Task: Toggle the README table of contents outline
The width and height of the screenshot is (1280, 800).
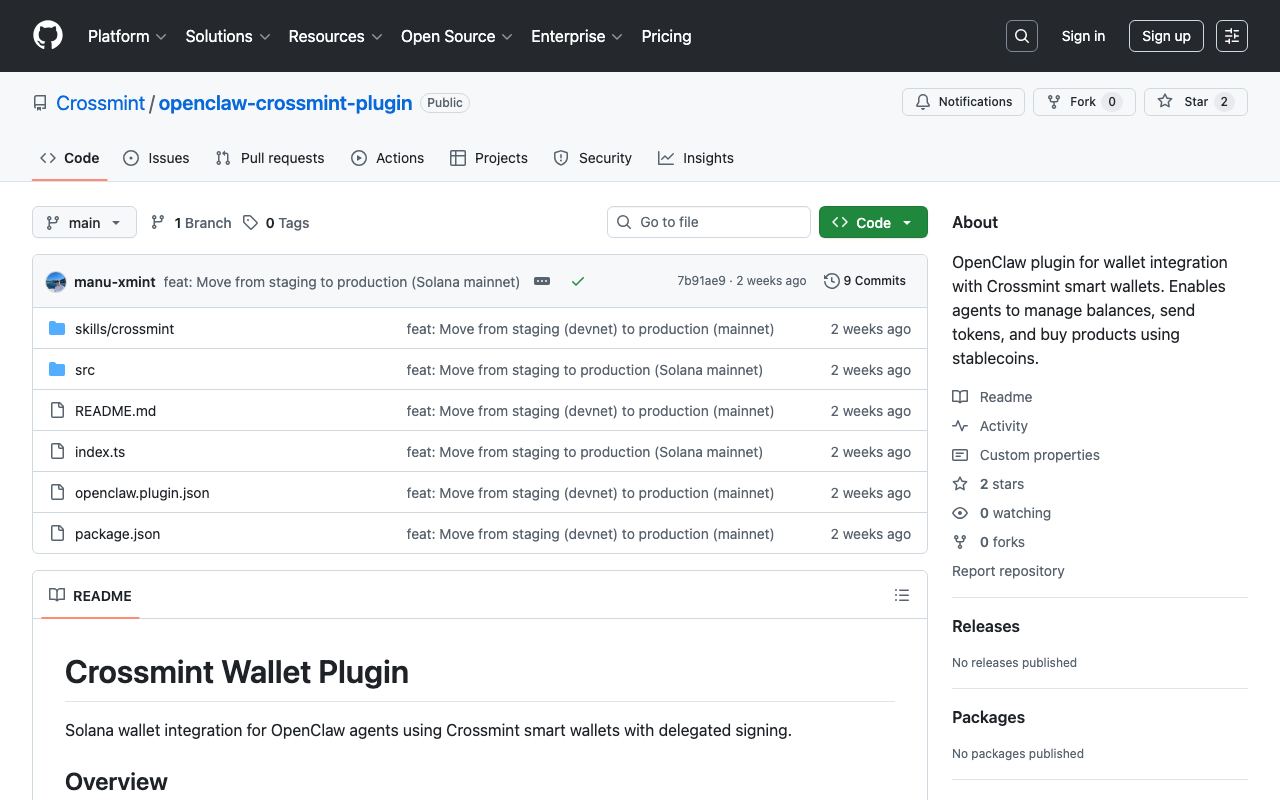Action: point(902,594)
